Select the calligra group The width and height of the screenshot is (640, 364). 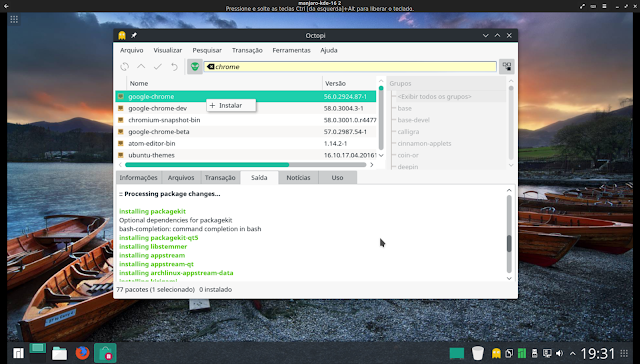click(x=408, y=132)
